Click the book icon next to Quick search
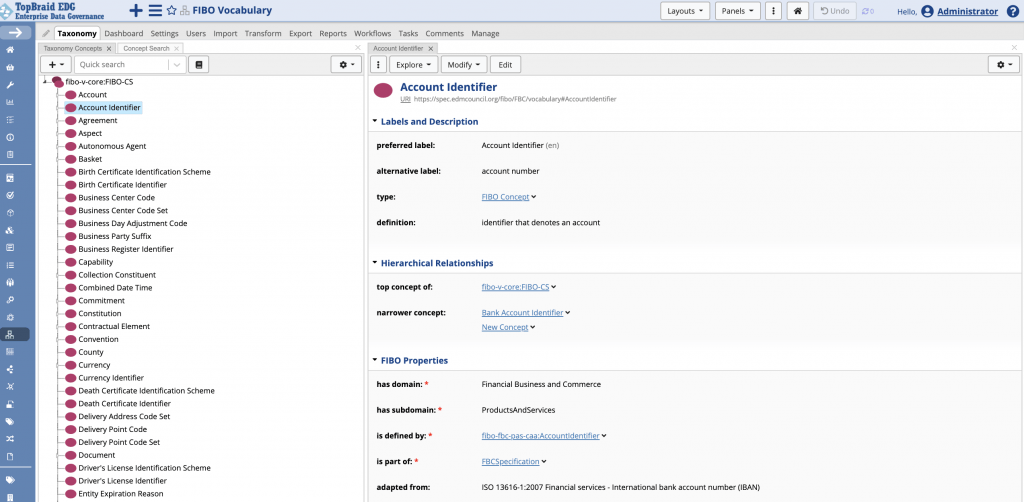This screenshot has height=502, width=1024. 199,65
